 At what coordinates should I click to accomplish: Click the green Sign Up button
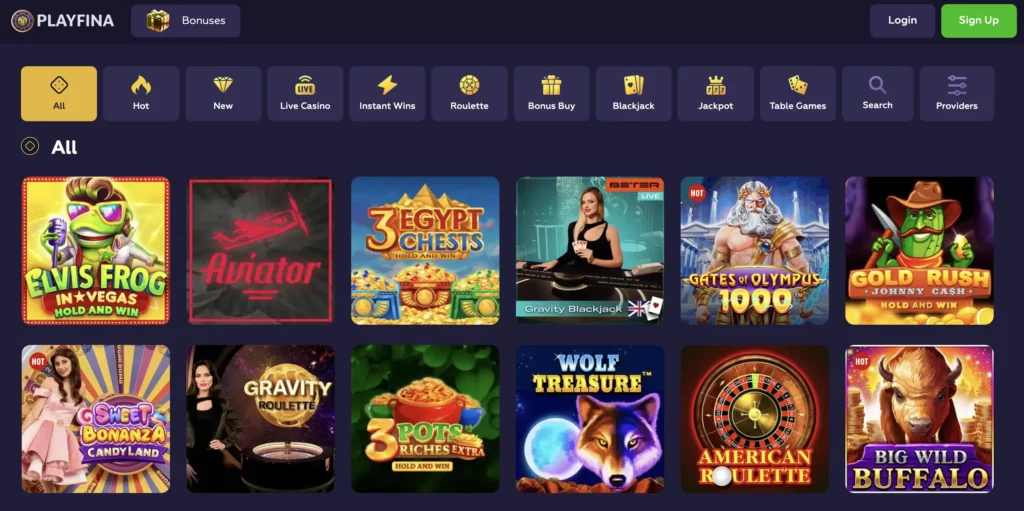(978, 21)
